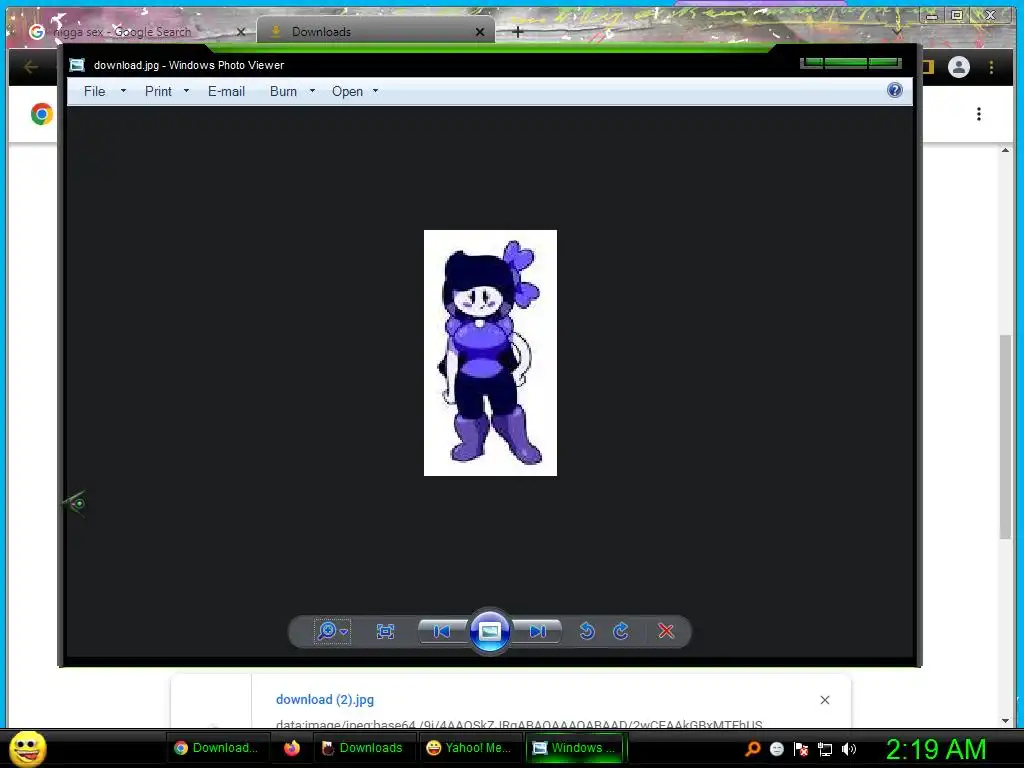Remove download (2).jpg from the list
The width and height of the screenshot is (1024, 768).
tap(825, 700)
